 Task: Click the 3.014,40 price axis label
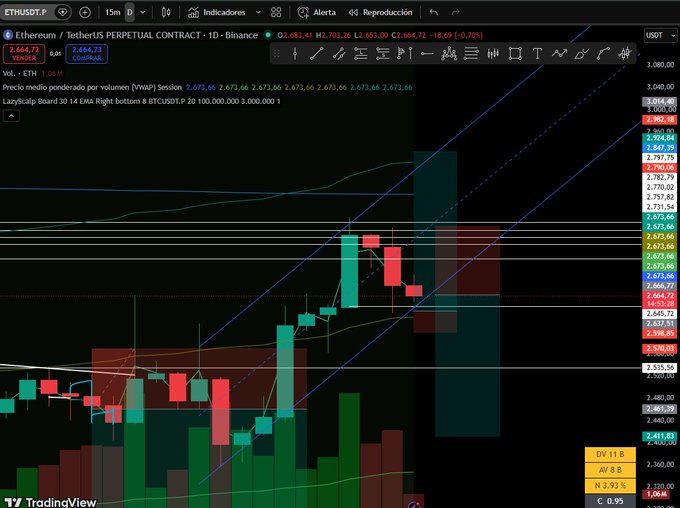coord(660,102)
